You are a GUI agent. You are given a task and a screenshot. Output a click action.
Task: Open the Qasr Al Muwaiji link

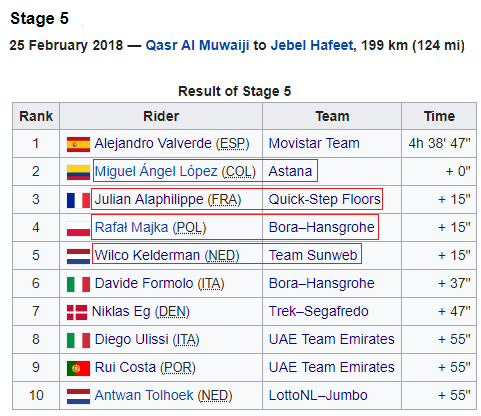click(x=197, y=45)
